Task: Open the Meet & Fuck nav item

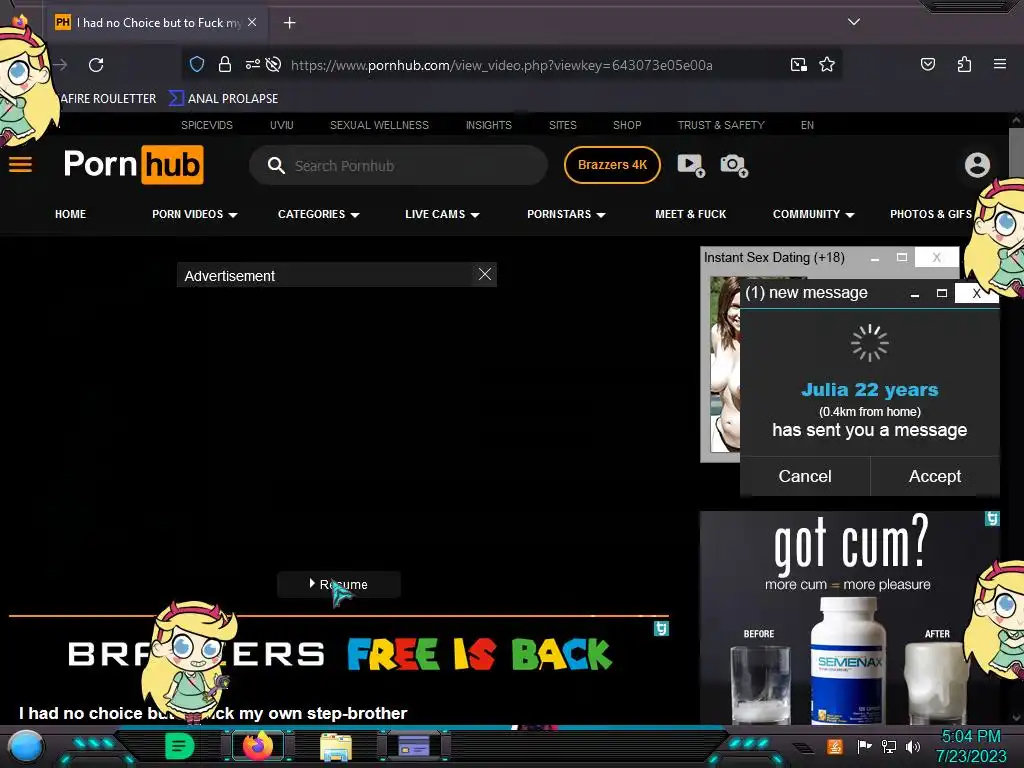Action: [690, 214]
